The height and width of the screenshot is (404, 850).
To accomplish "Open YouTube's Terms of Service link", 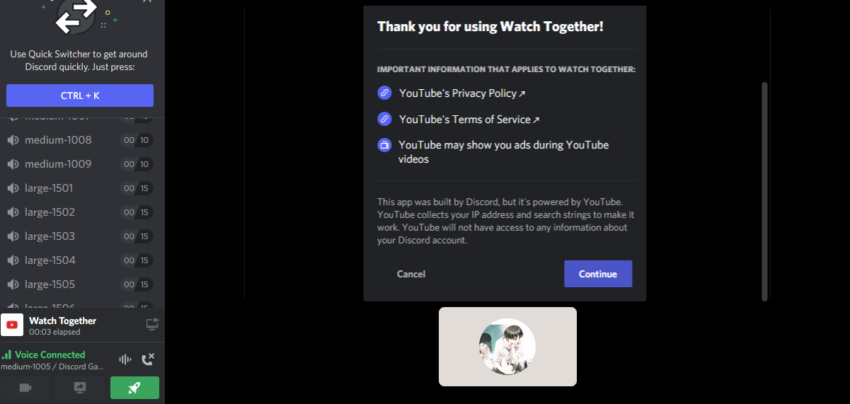I will click(469, 119).
